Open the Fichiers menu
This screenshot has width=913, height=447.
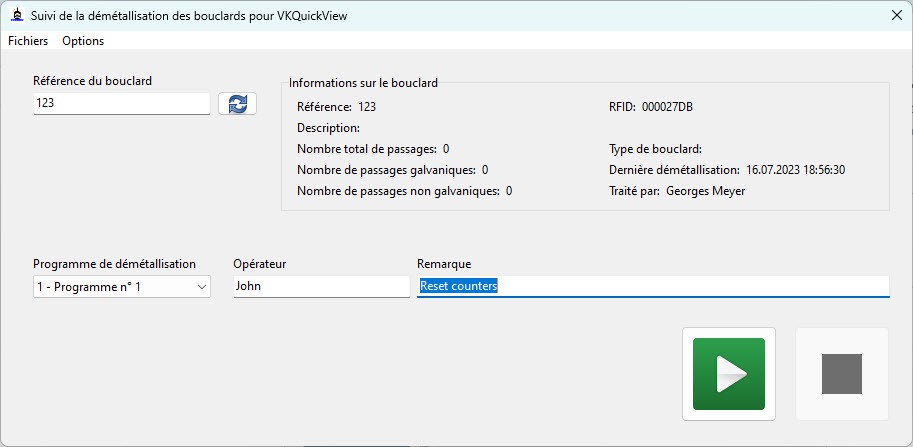click(28, 41)
